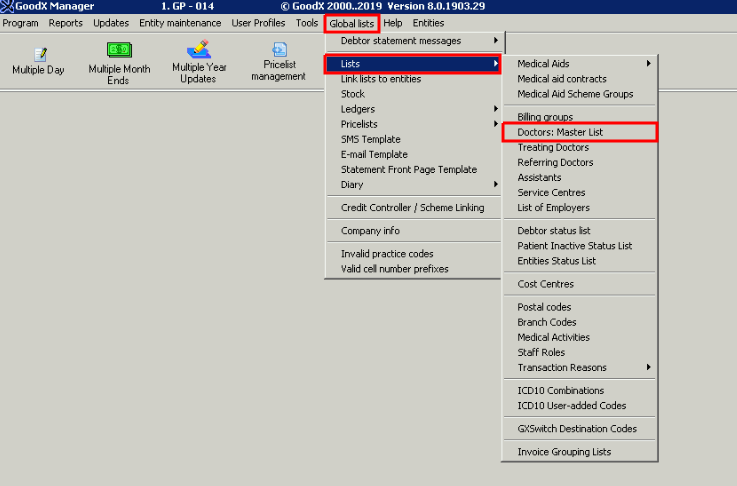This screenshot has height=486, width=737.
Task: Expand Debtor statement messages submenu
Action: click(414, 41)
